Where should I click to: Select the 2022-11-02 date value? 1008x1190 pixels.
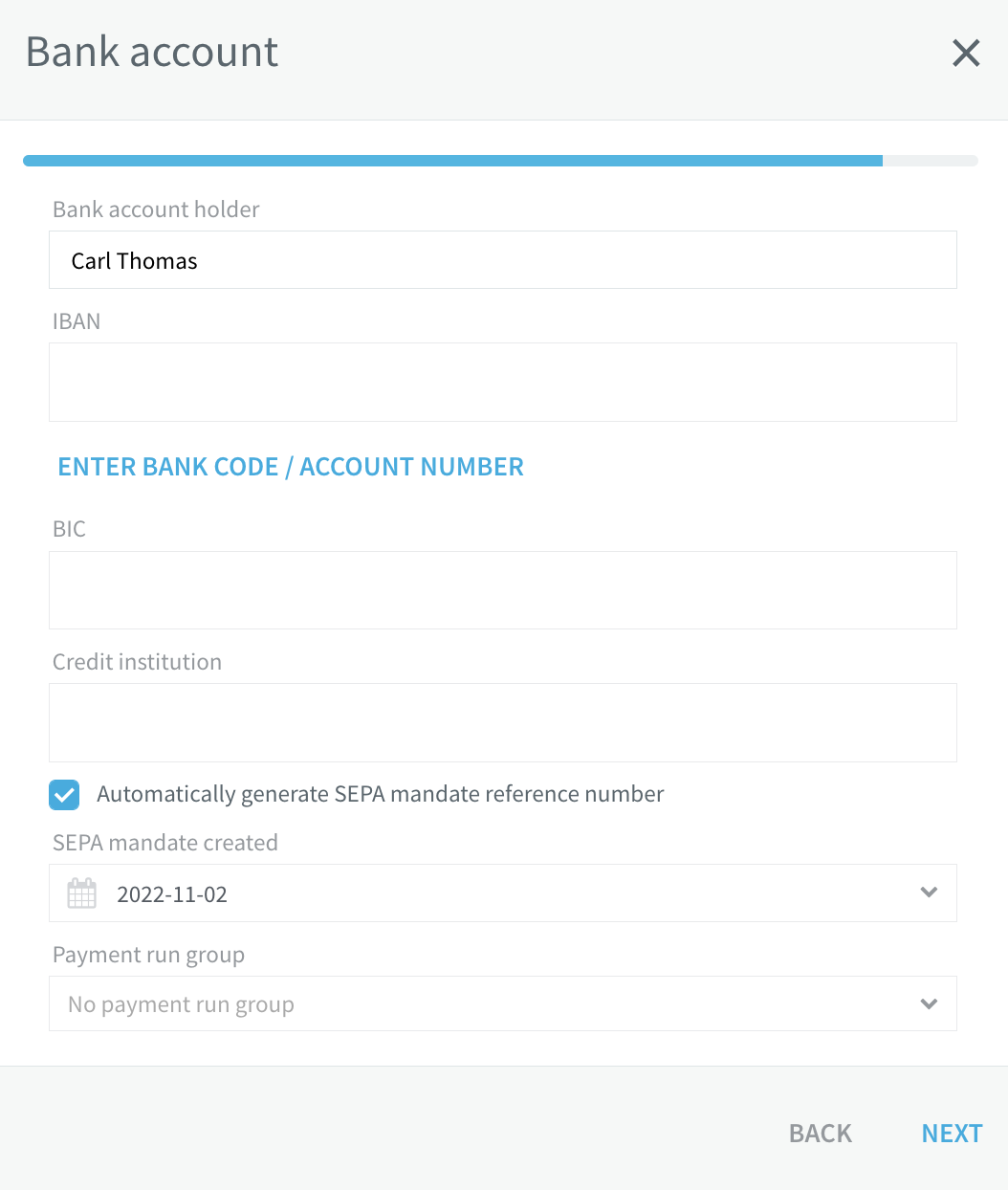point(172,894)
